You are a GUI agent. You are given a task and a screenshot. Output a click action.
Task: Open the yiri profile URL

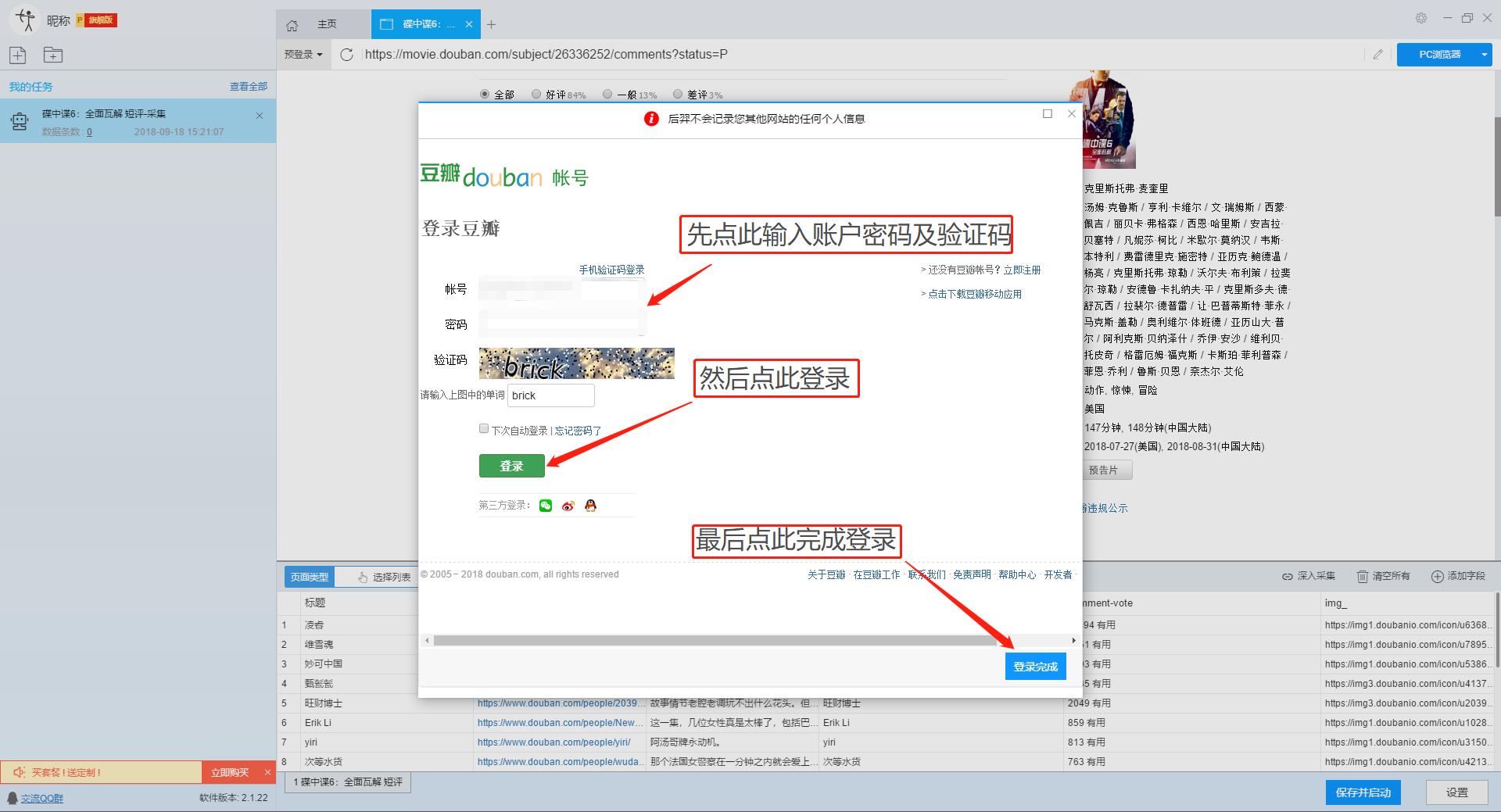click(554, 742)
